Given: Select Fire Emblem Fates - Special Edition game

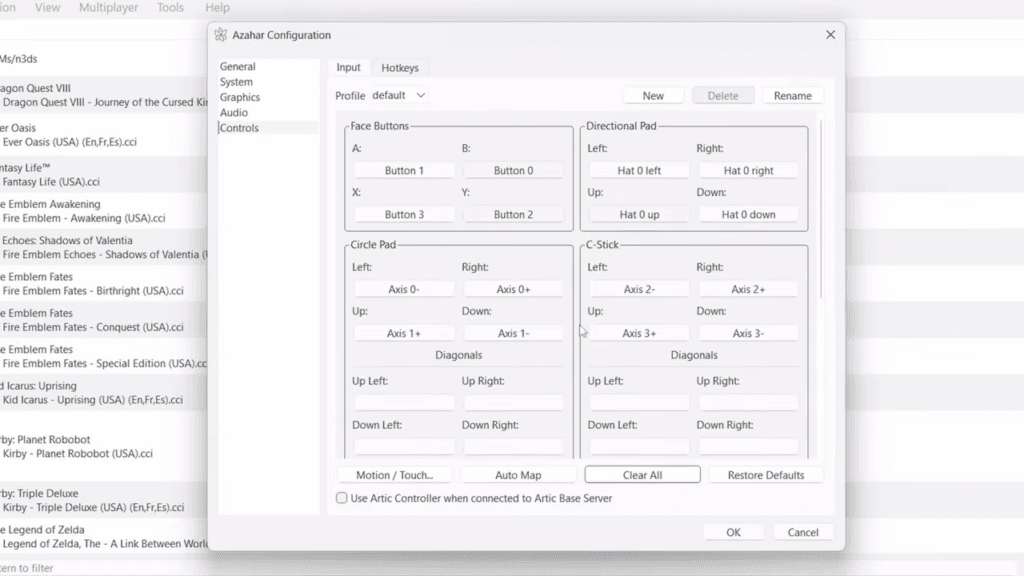Looking at the screenshot, I should pyautogui.click(x=103, y=357).
